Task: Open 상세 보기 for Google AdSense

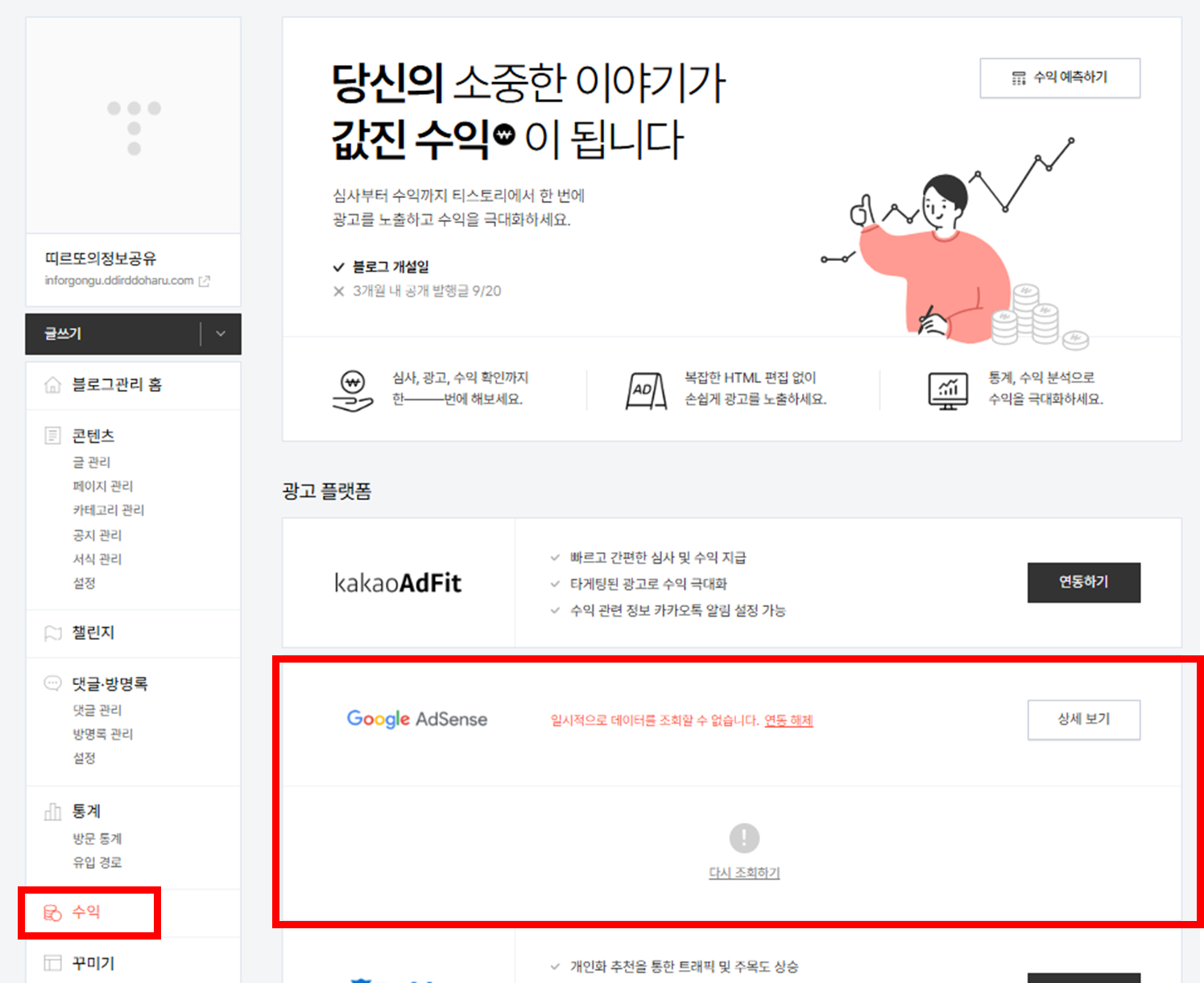Action: (1083, 720)
